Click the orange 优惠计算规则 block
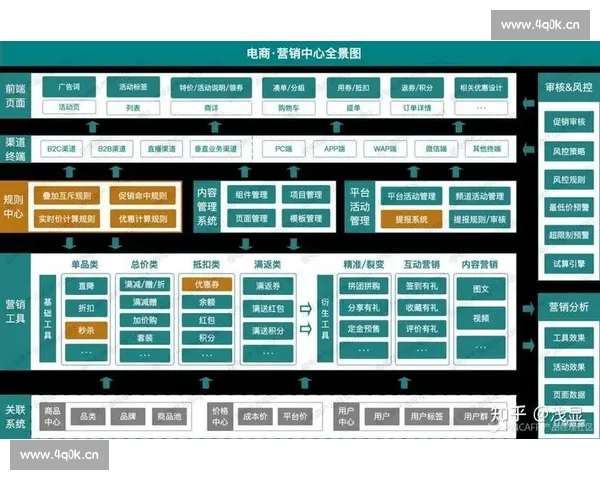The image size is (600, 480). point(144,218)
